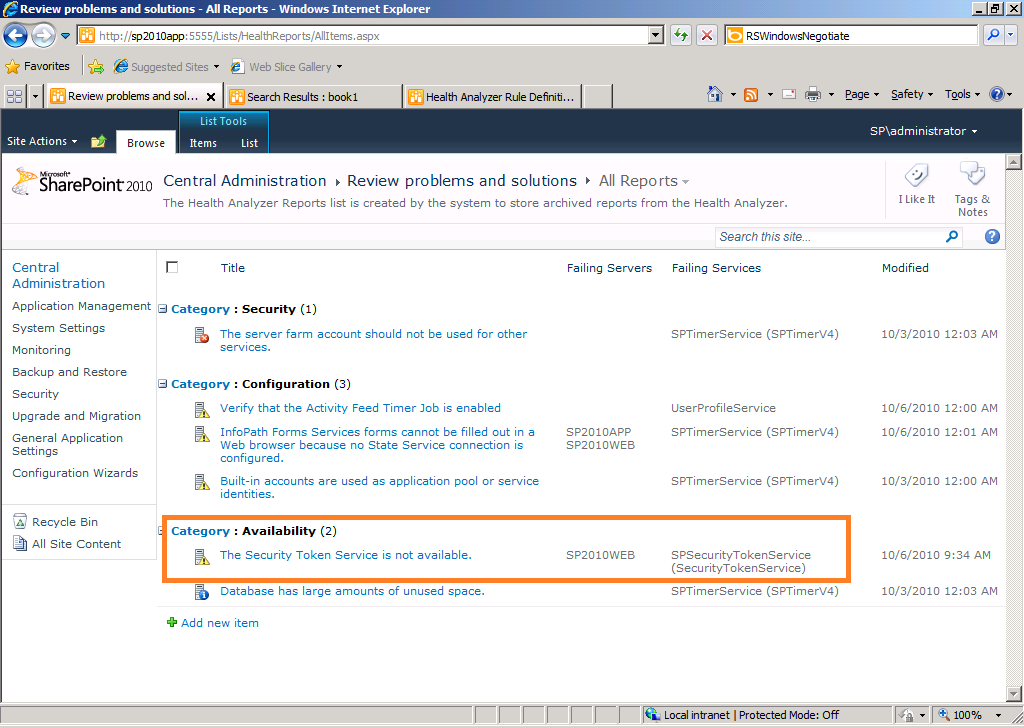Open the Page menu in command bar

861,95
